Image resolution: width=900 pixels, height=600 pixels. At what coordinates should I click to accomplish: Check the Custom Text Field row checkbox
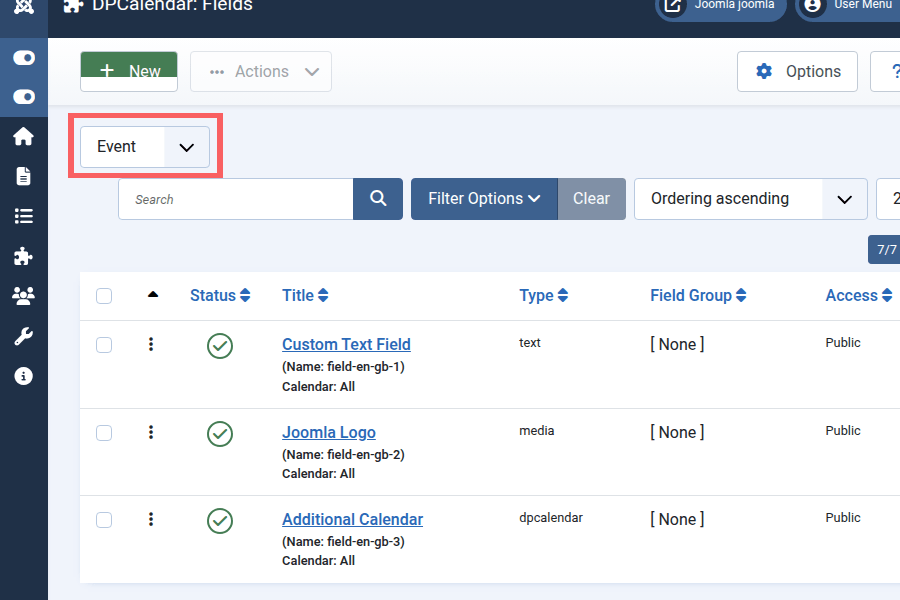click(104, 345)
